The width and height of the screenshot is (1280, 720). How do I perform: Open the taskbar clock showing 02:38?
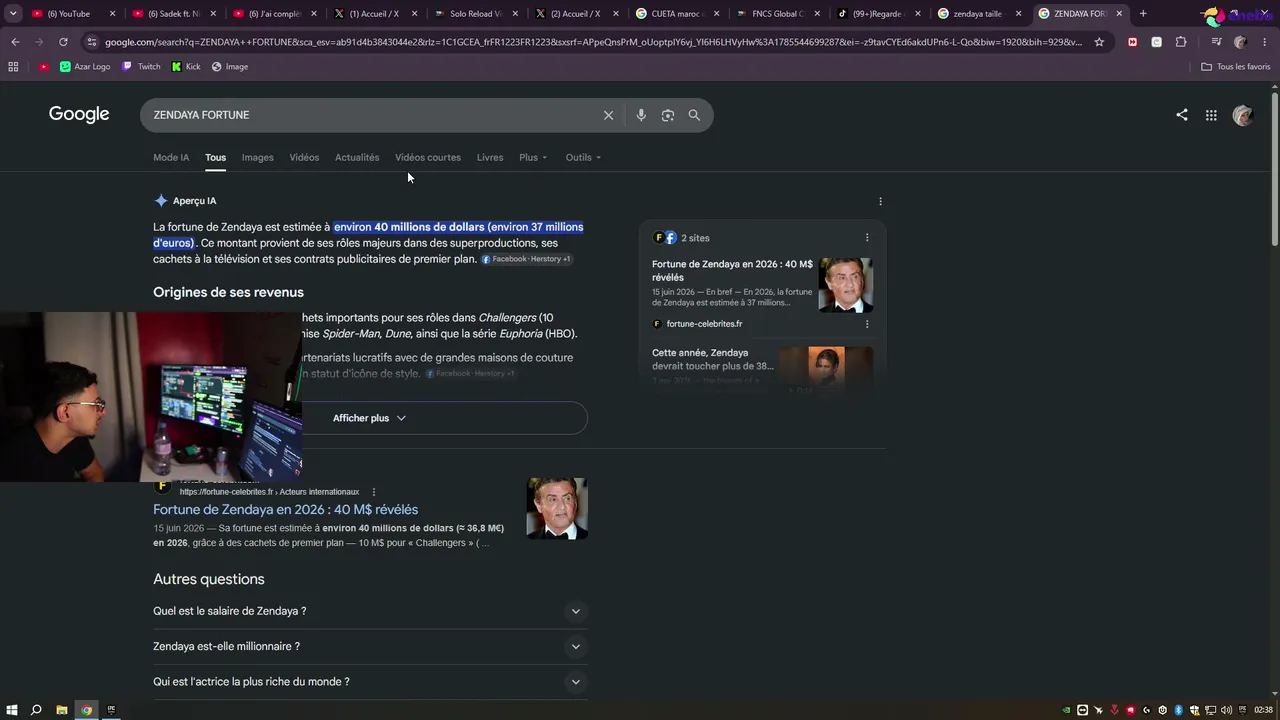(1264, 710)
